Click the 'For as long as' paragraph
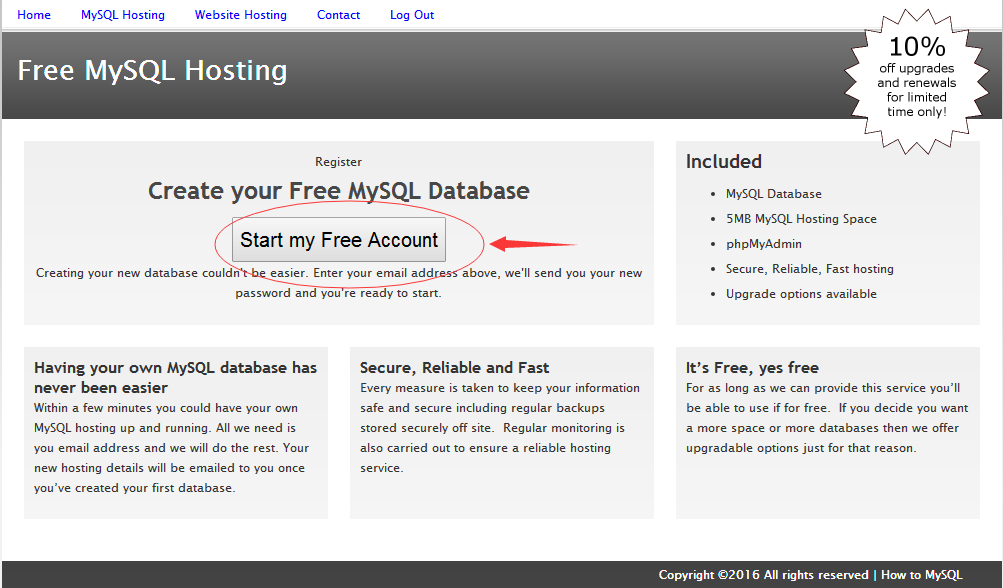The height and width of the screenshot is (588, 1003). coord(827,418)
